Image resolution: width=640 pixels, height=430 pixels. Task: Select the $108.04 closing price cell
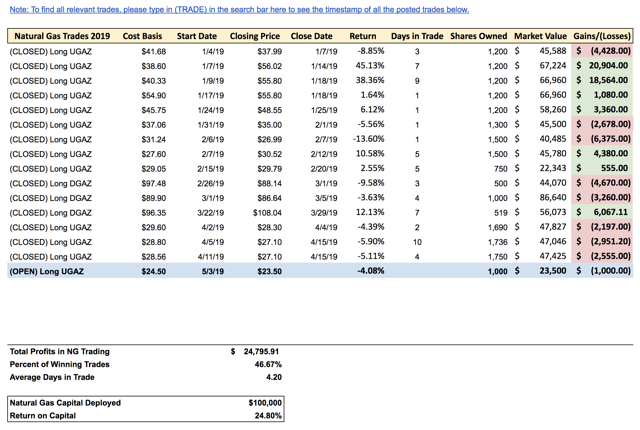pos(267,213)
